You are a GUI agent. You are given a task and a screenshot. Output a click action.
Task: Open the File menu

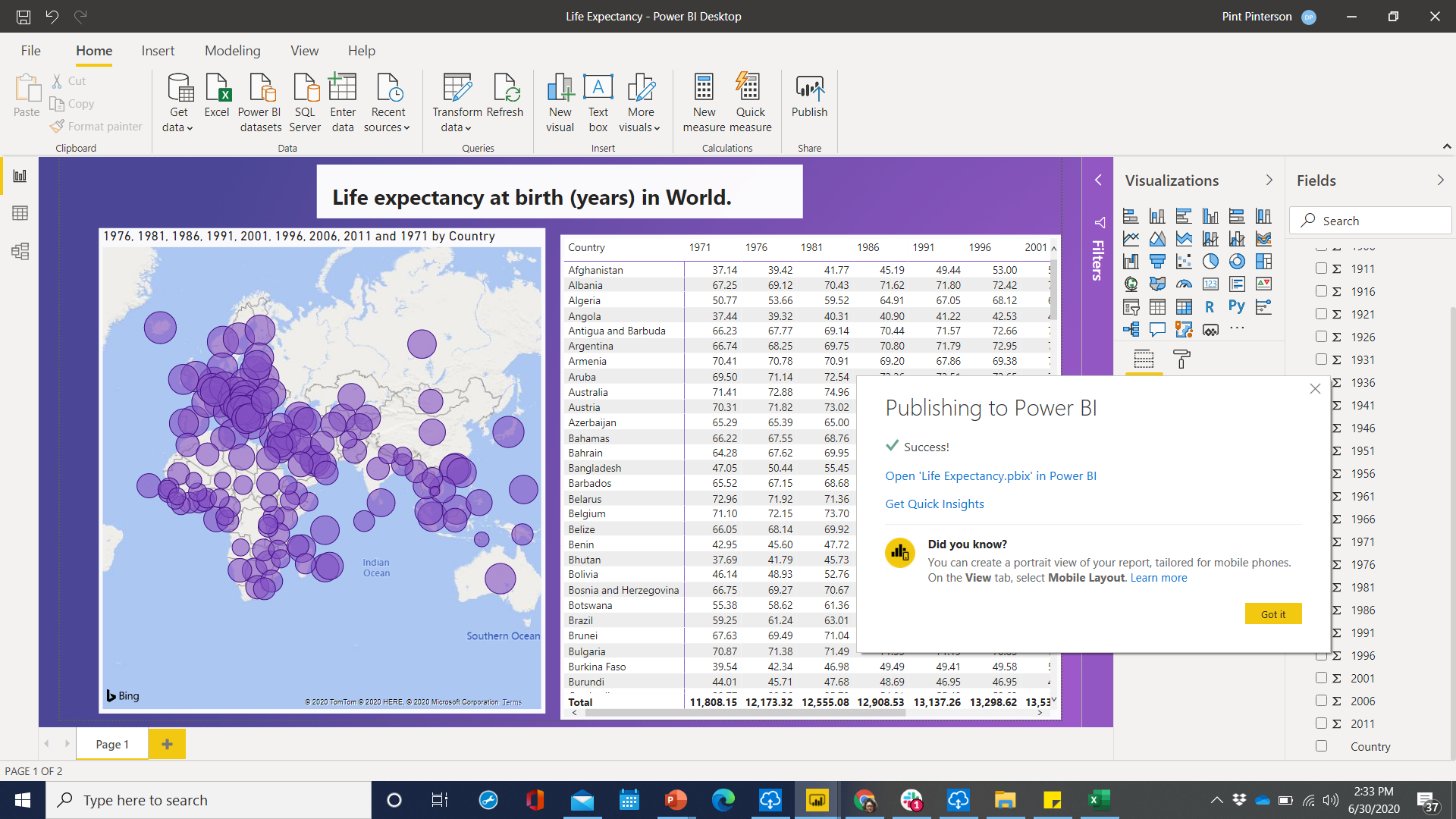(31, 51)
